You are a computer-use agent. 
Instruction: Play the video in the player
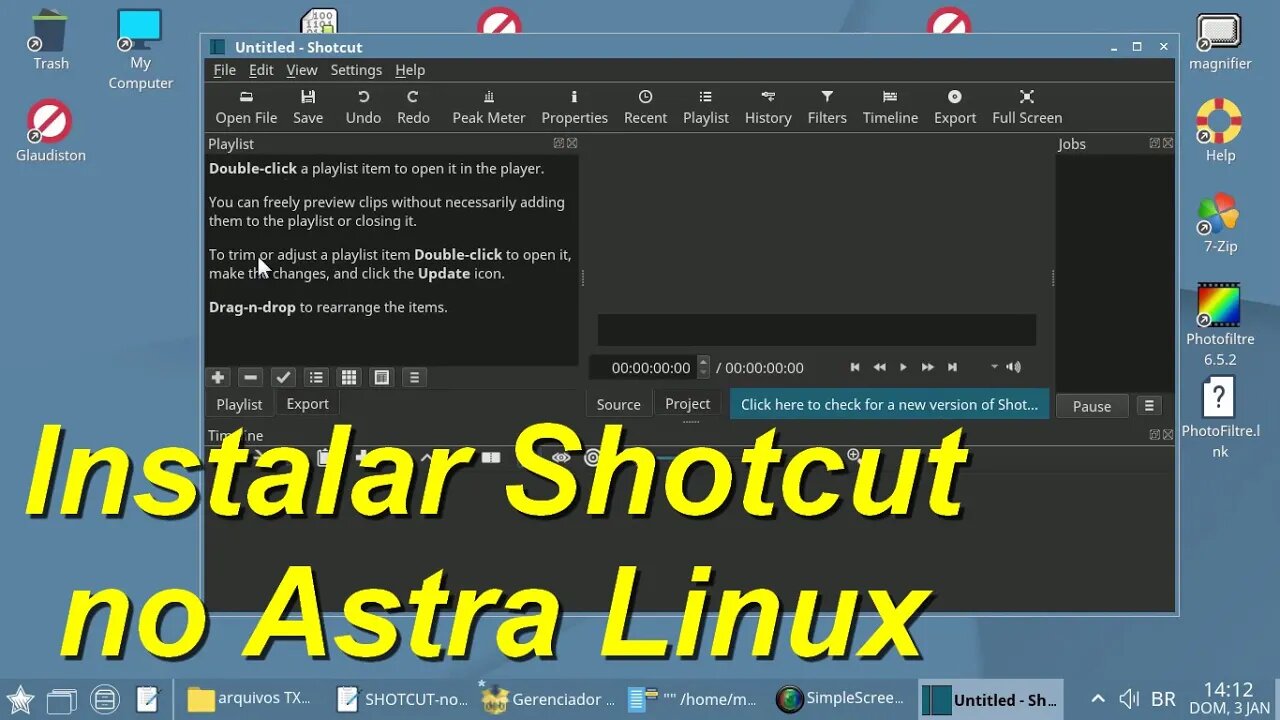click(x=903, y=367)
